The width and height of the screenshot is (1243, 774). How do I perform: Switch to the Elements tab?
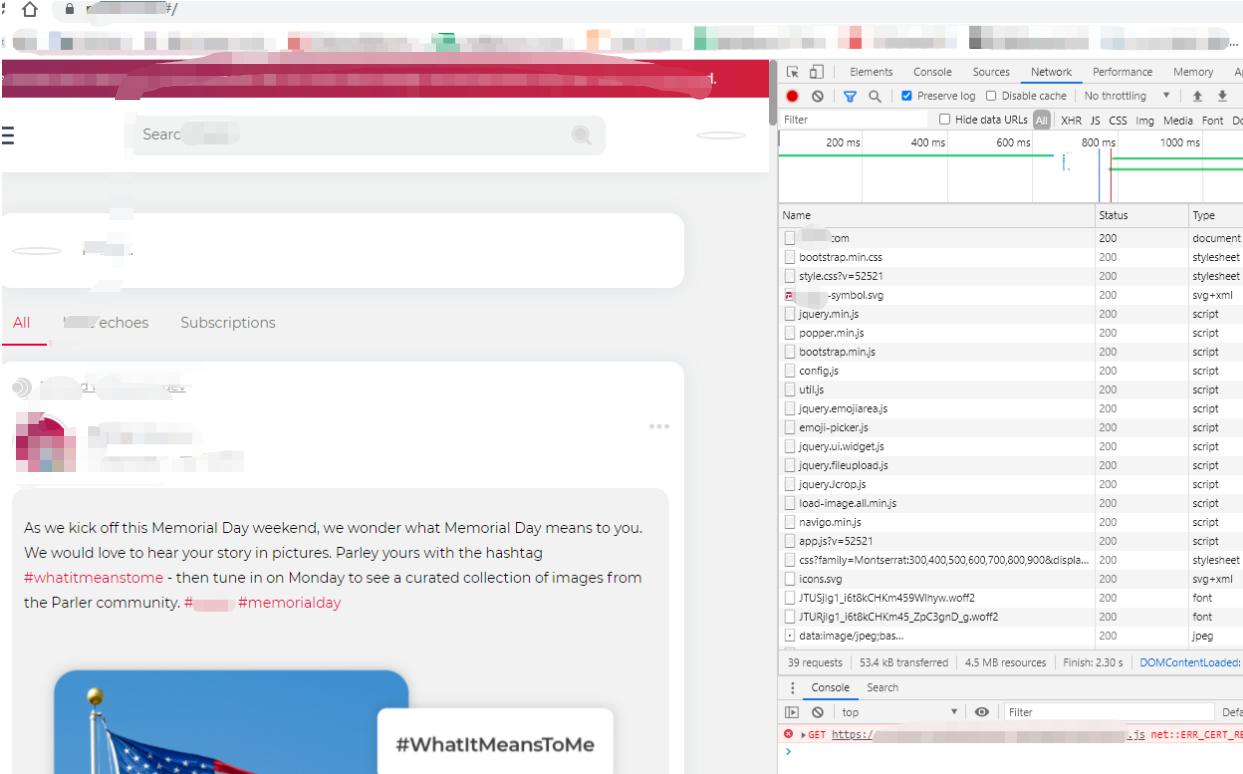pos(871,72)
